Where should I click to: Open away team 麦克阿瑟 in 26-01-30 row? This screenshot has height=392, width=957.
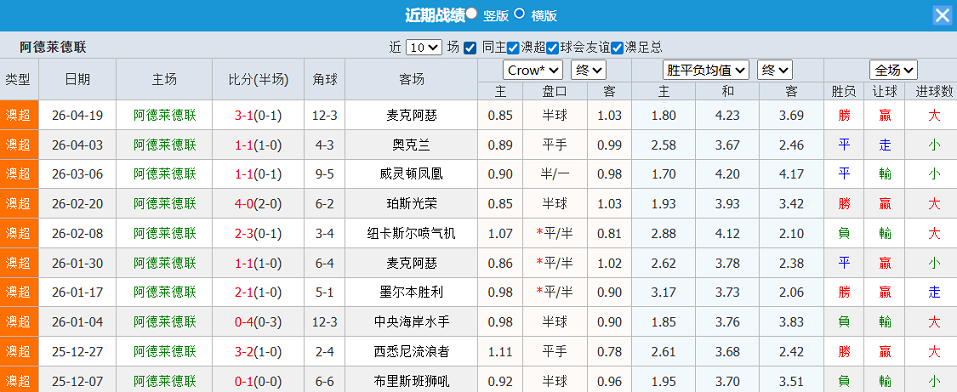coord(411,263)
